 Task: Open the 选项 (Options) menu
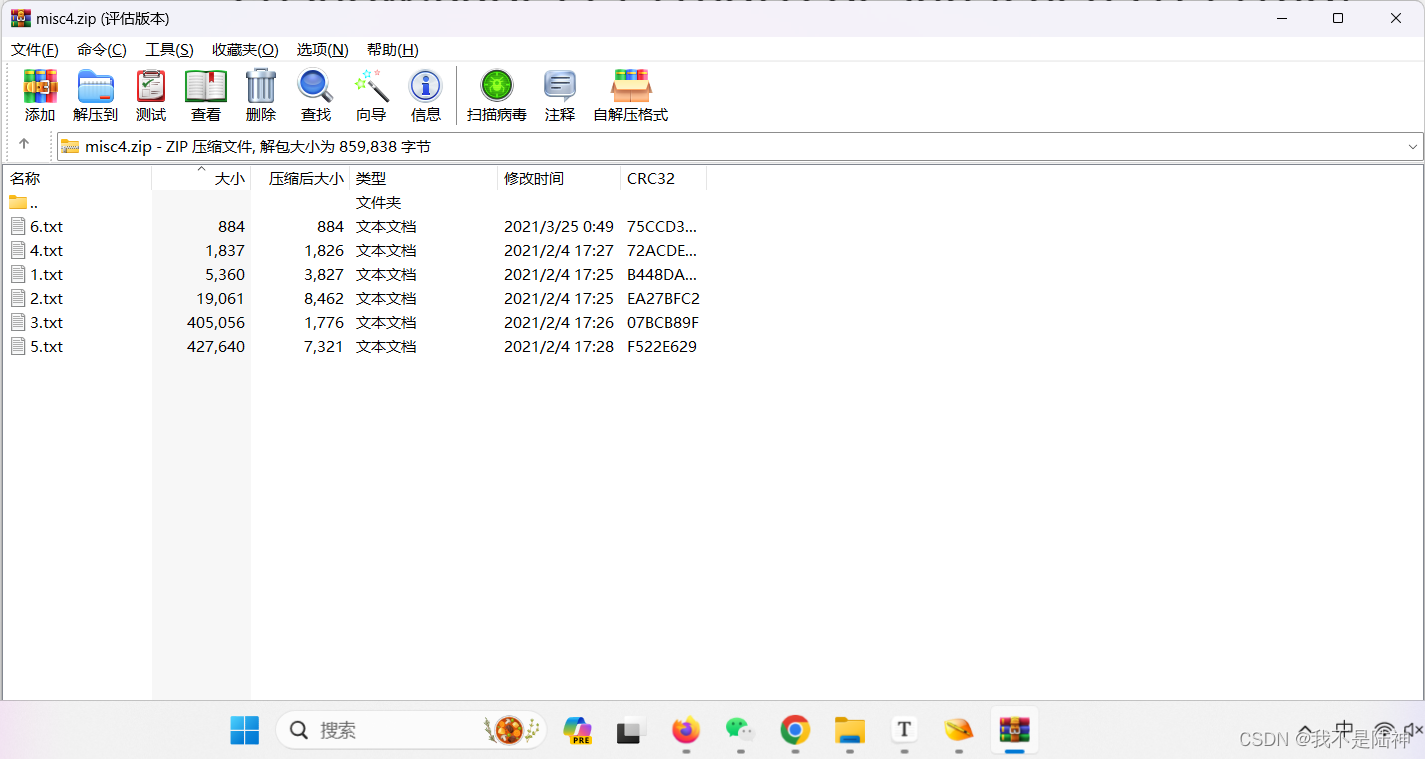point(322,49)
